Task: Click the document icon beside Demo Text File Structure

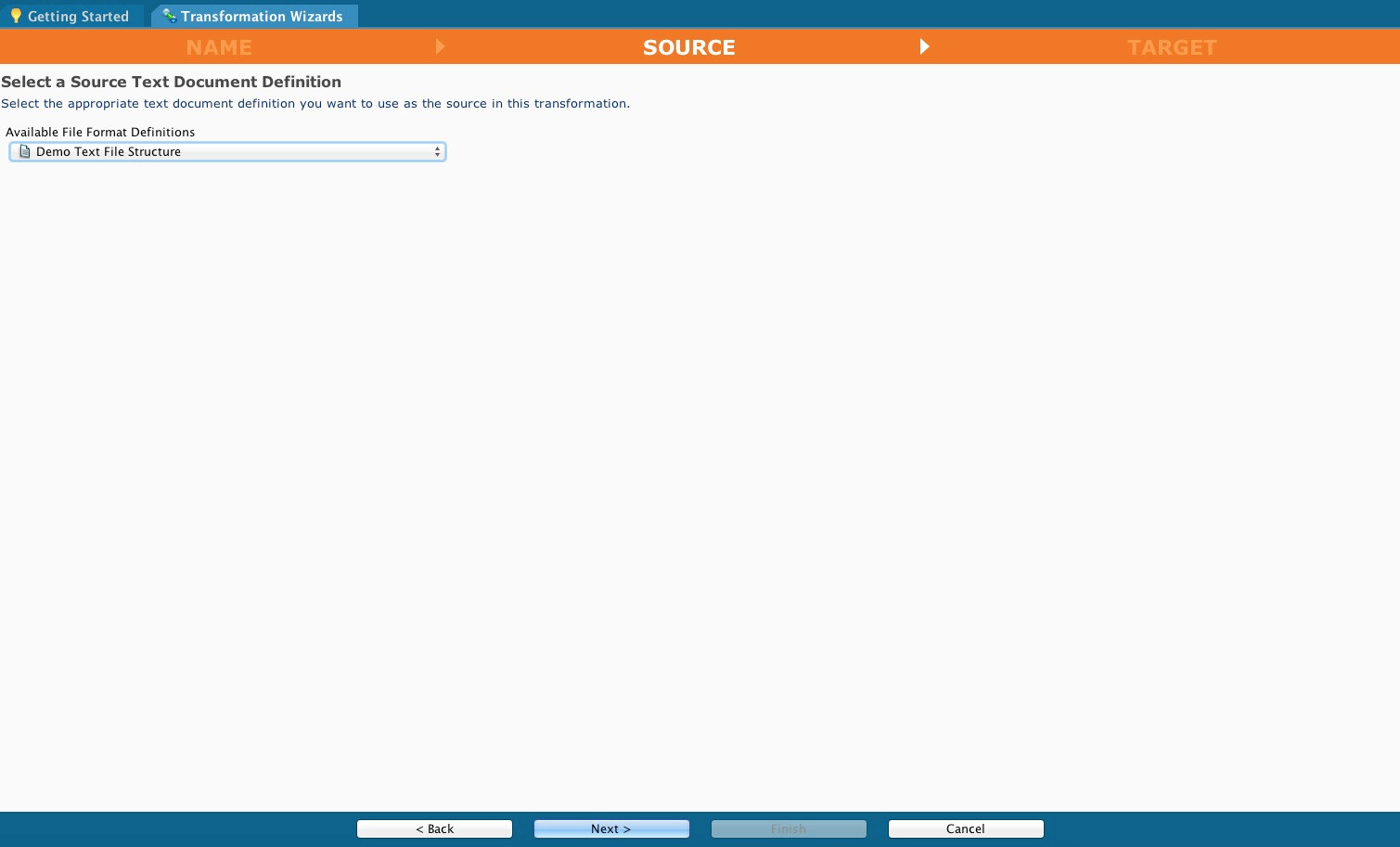Action: click(x=24, y=151)
